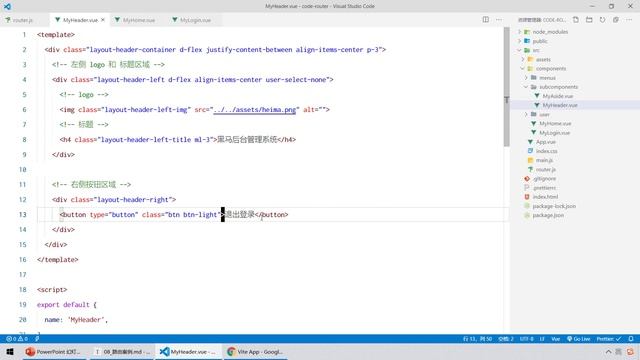Place cursor on script tag line 18

(x=52, y=290)
